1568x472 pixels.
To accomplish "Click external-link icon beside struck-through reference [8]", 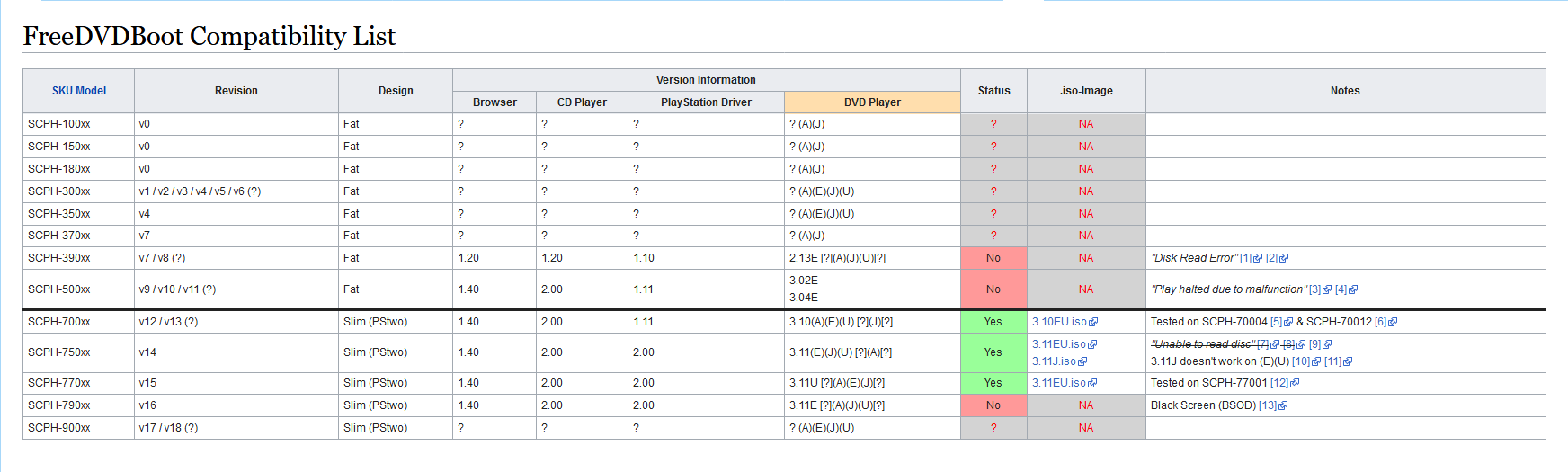I will coord(1301,344).
